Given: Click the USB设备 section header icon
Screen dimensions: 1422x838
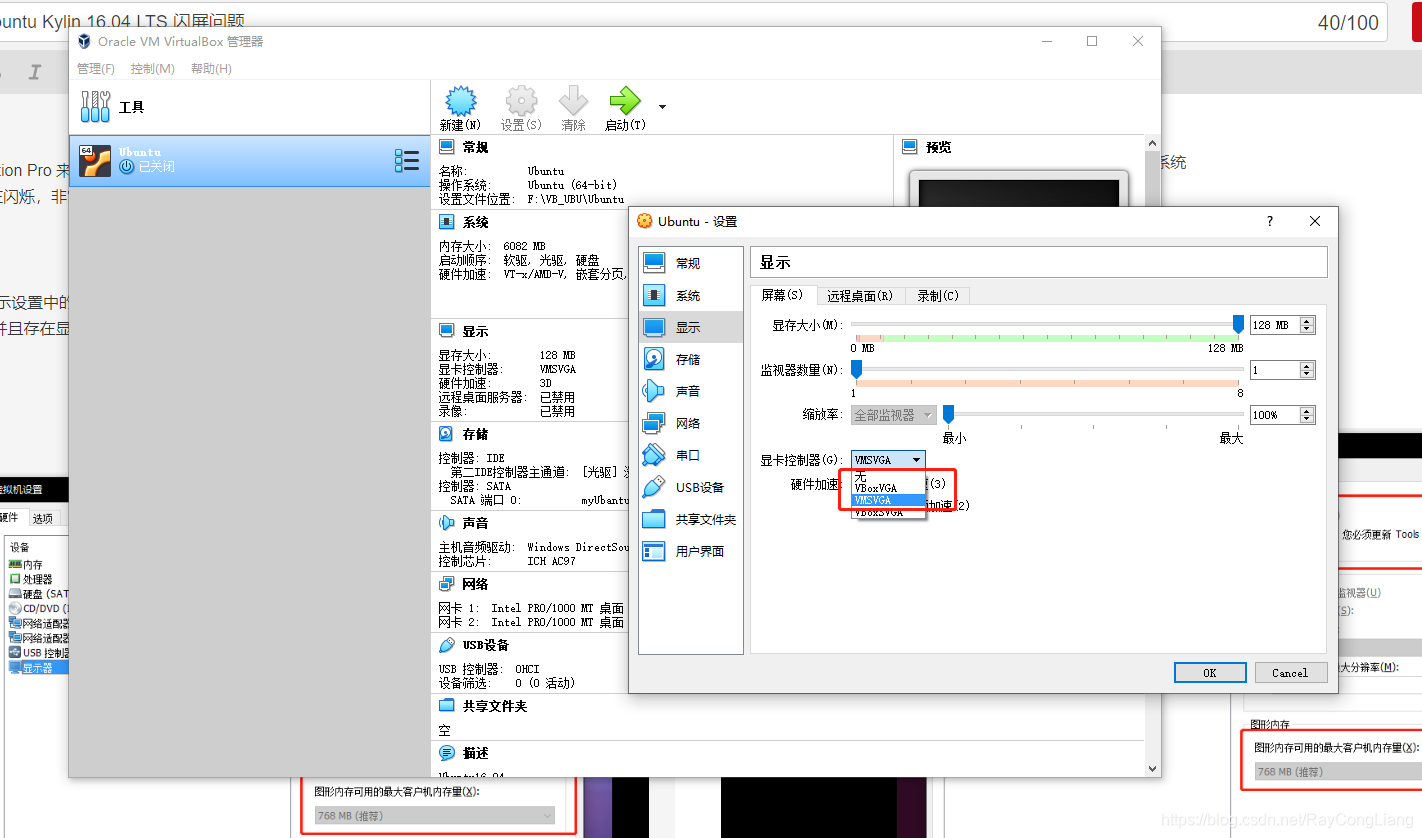Looking at the screenshot, I should click(446, 645).
